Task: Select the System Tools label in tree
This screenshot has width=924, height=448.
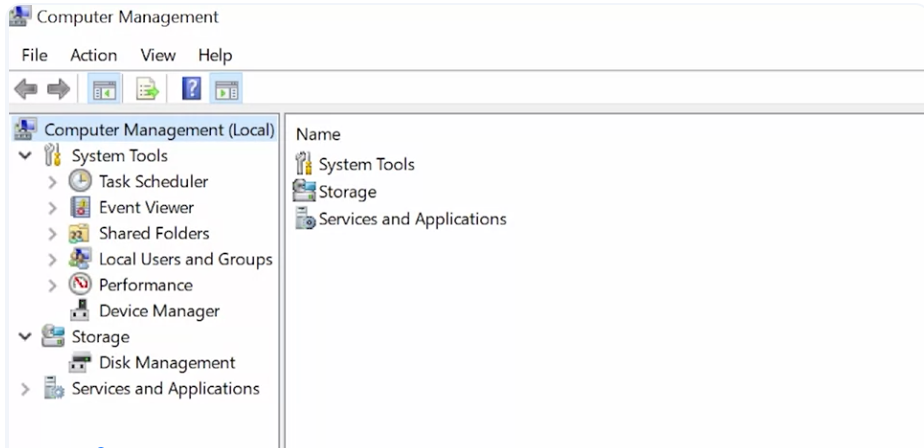Action: (x=120, y=156)
